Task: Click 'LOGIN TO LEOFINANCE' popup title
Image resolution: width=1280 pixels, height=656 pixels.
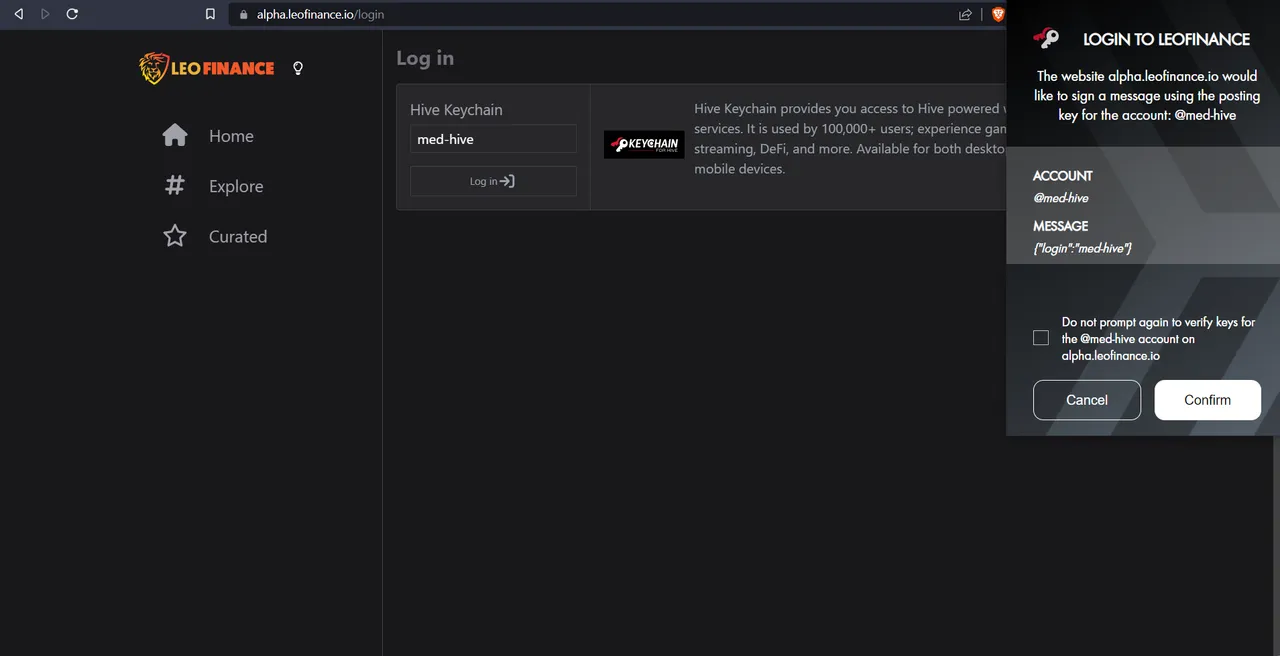Action: (1166, 39)
